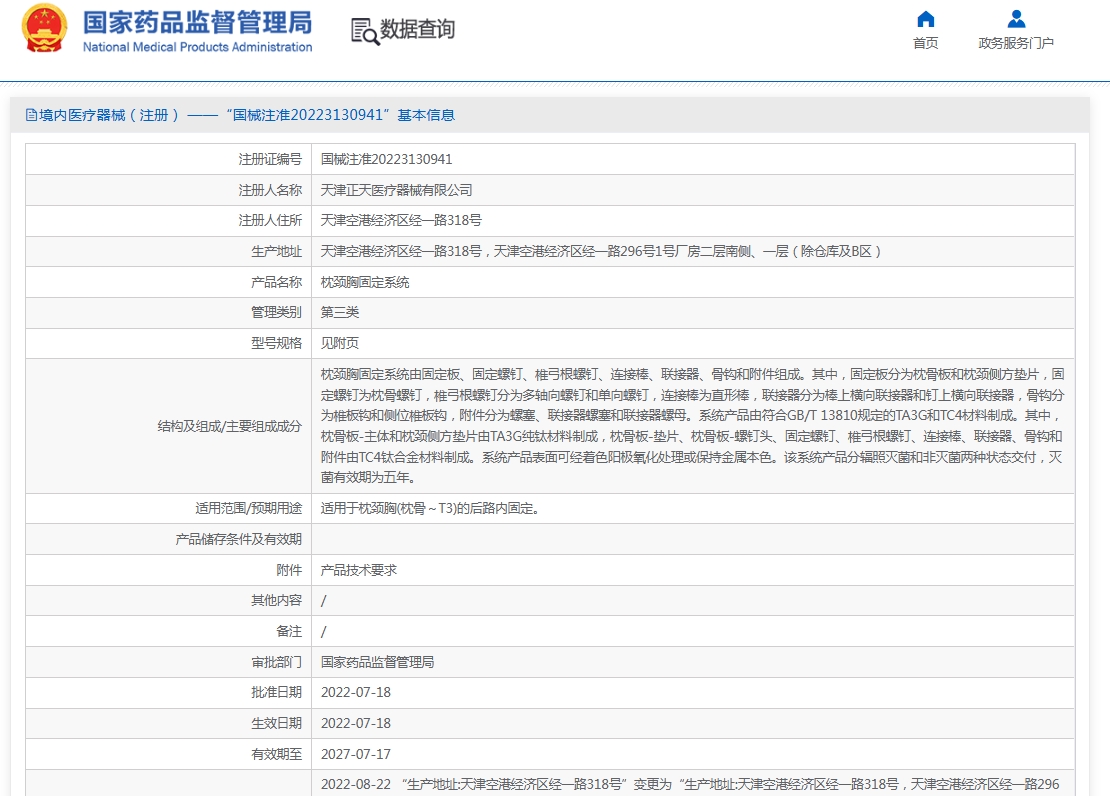Open the 产品技术要求 attachment text
1110x796 pixels.
(x=359, y=570)
